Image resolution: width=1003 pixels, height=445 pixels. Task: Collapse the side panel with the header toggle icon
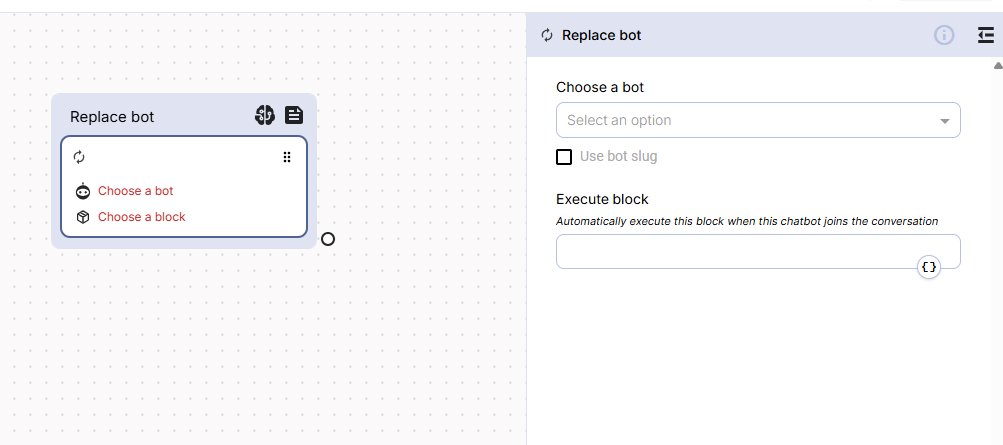click(x=985, y=35)
